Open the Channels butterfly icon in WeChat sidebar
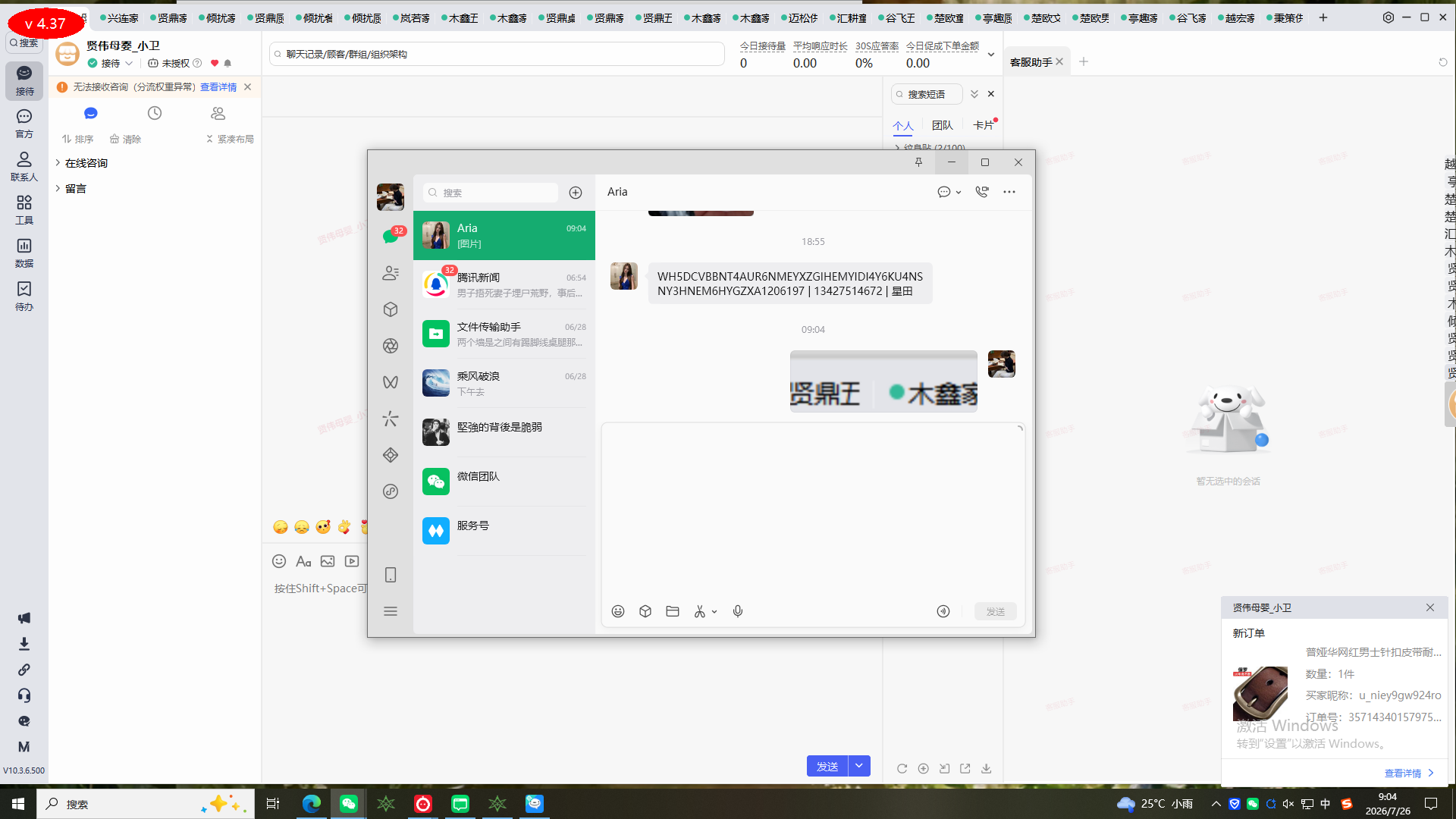This screenshot has height=819, width=1456. click(x=391, y=382)
